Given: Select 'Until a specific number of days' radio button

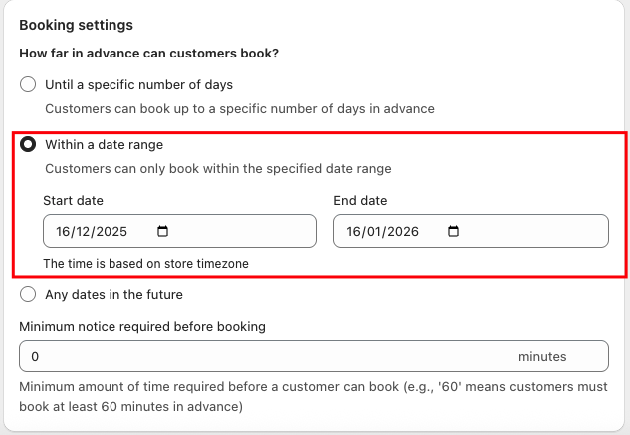Looking at the screenshot, I should click(28, 84).
